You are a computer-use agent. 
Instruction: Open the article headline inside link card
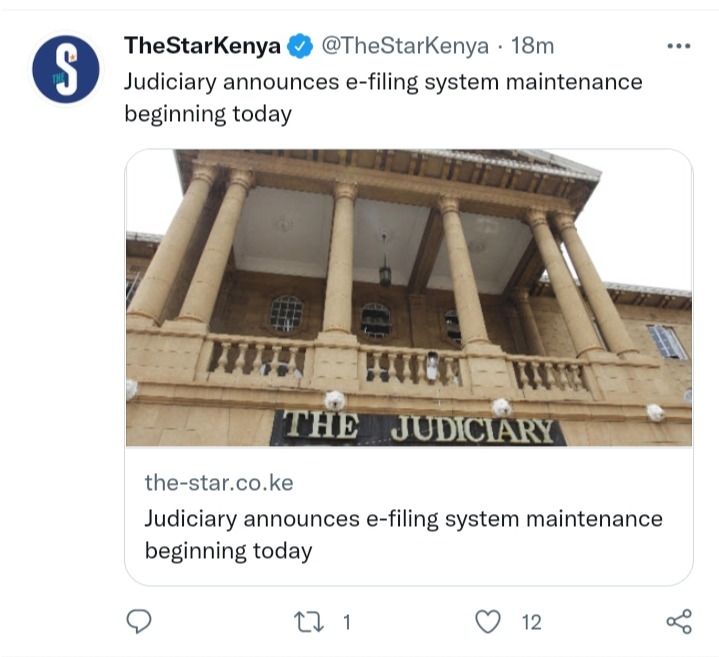click(x=404, y=535)
